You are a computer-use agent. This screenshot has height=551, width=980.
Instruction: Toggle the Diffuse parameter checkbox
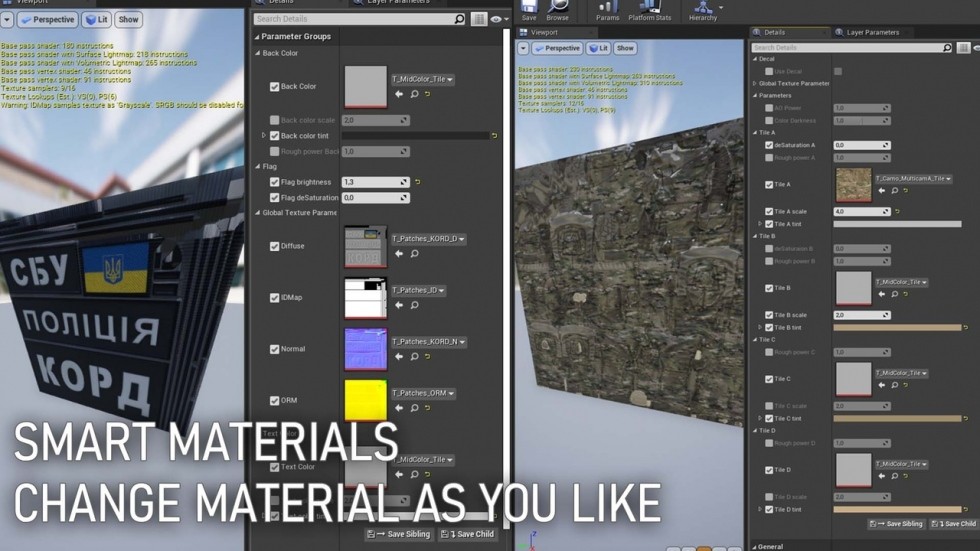(274, 246)
